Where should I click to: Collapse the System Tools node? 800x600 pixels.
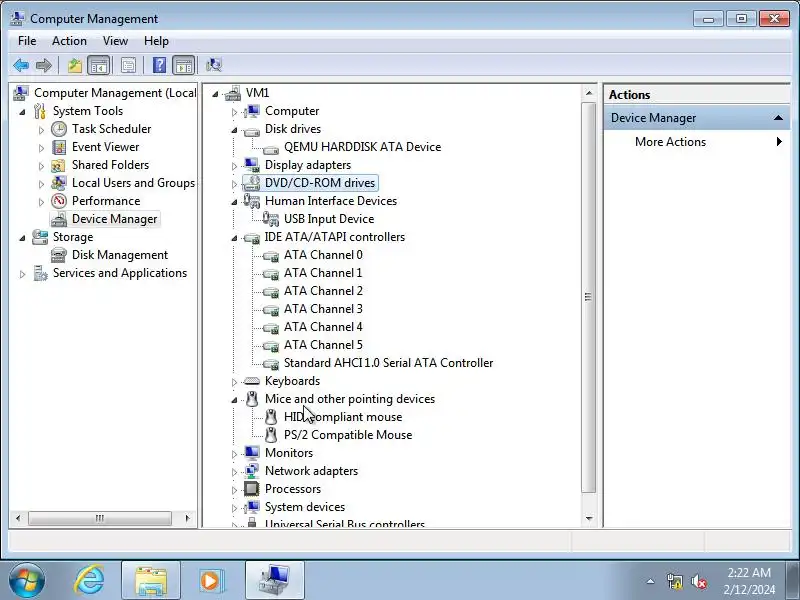click(x=22, y=112)
